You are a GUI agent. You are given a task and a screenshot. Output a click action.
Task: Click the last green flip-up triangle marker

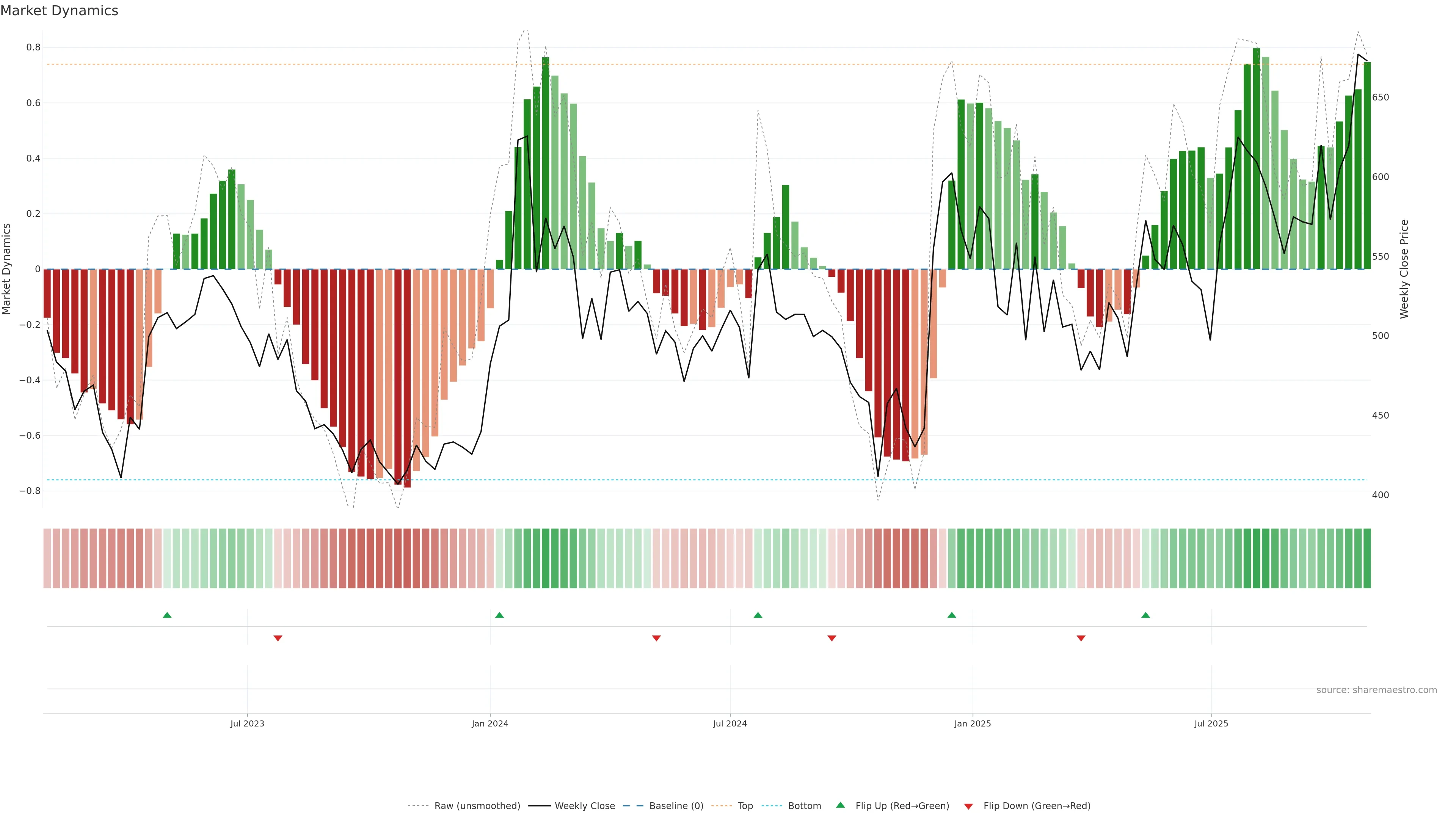tap(1146, 615)
